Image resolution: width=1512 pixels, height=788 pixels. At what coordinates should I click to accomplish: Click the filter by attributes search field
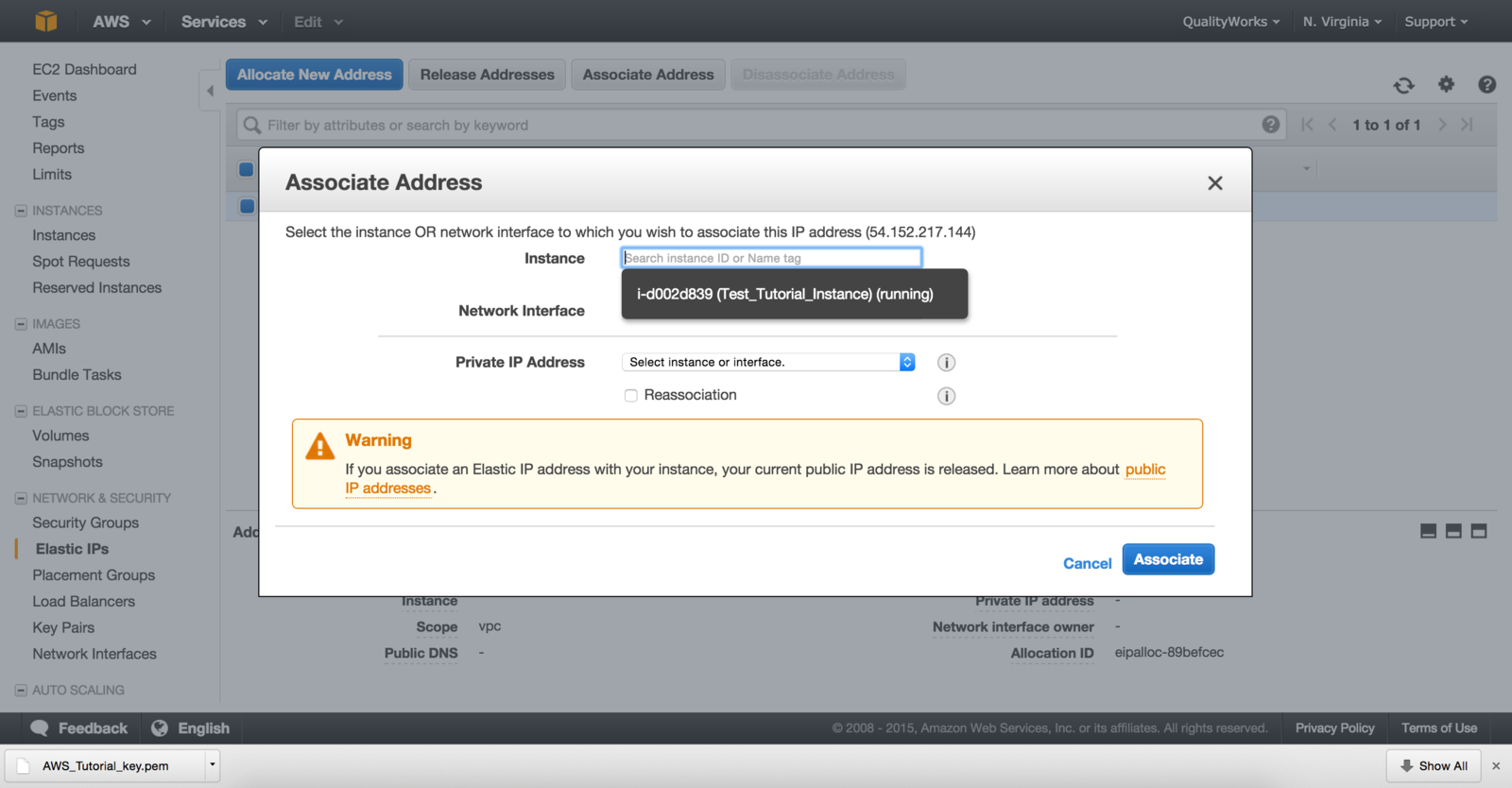point(762,125)
